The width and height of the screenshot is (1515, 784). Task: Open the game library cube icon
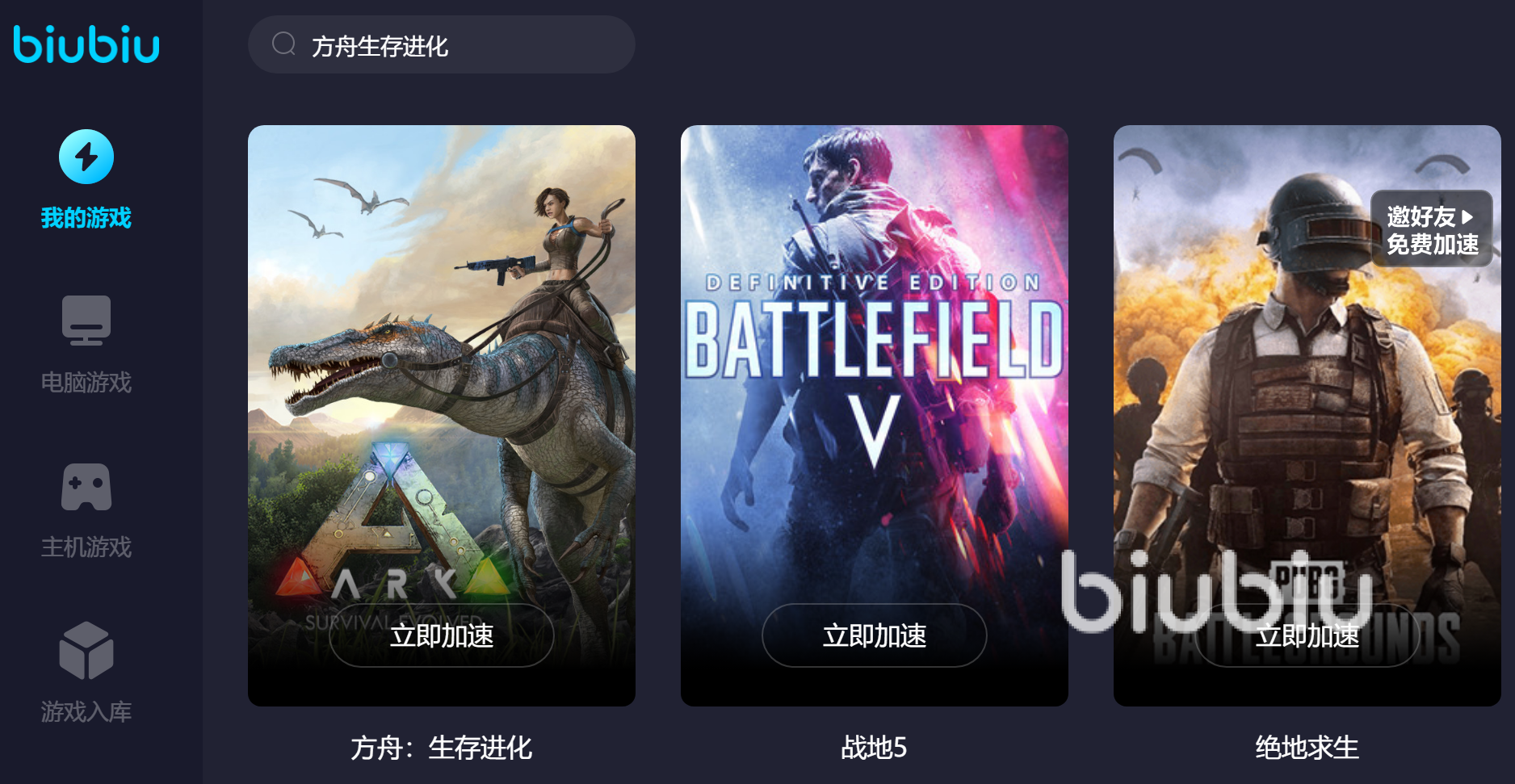[86, 651]
